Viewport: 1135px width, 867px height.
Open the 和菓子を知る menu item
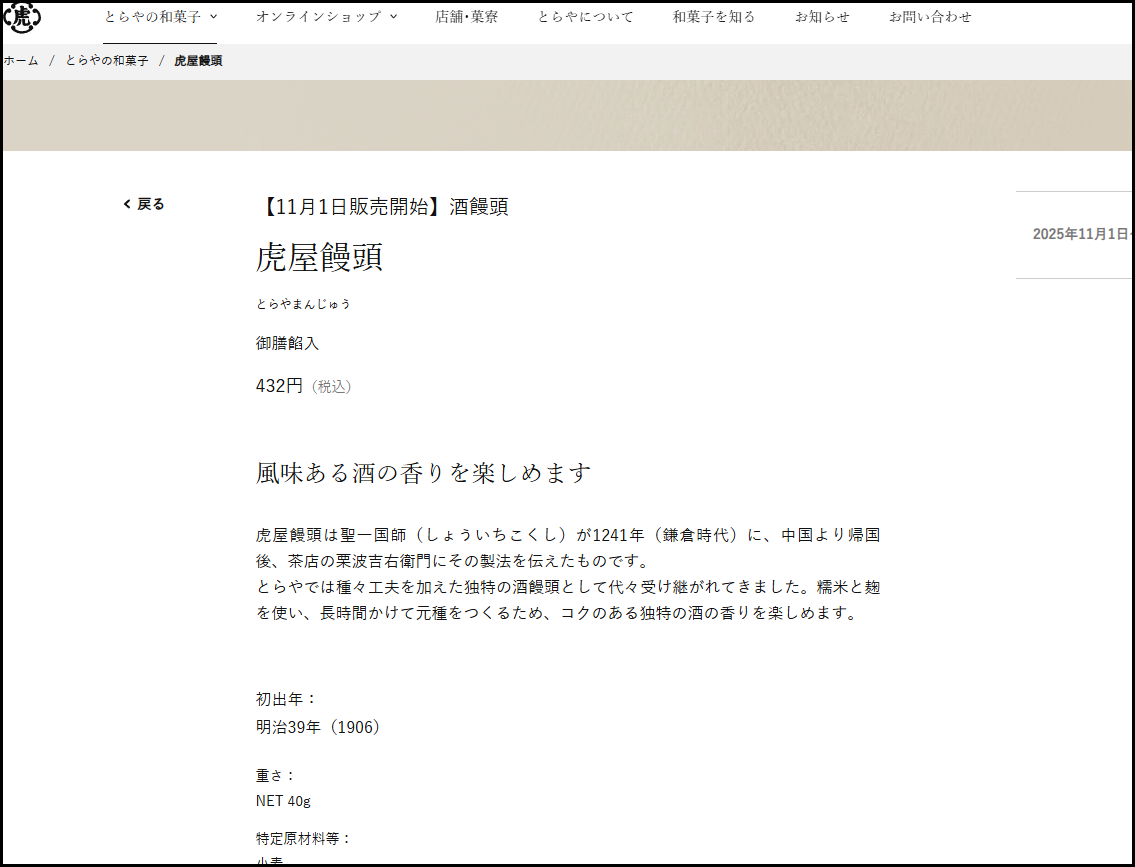(x=714, y=17)
